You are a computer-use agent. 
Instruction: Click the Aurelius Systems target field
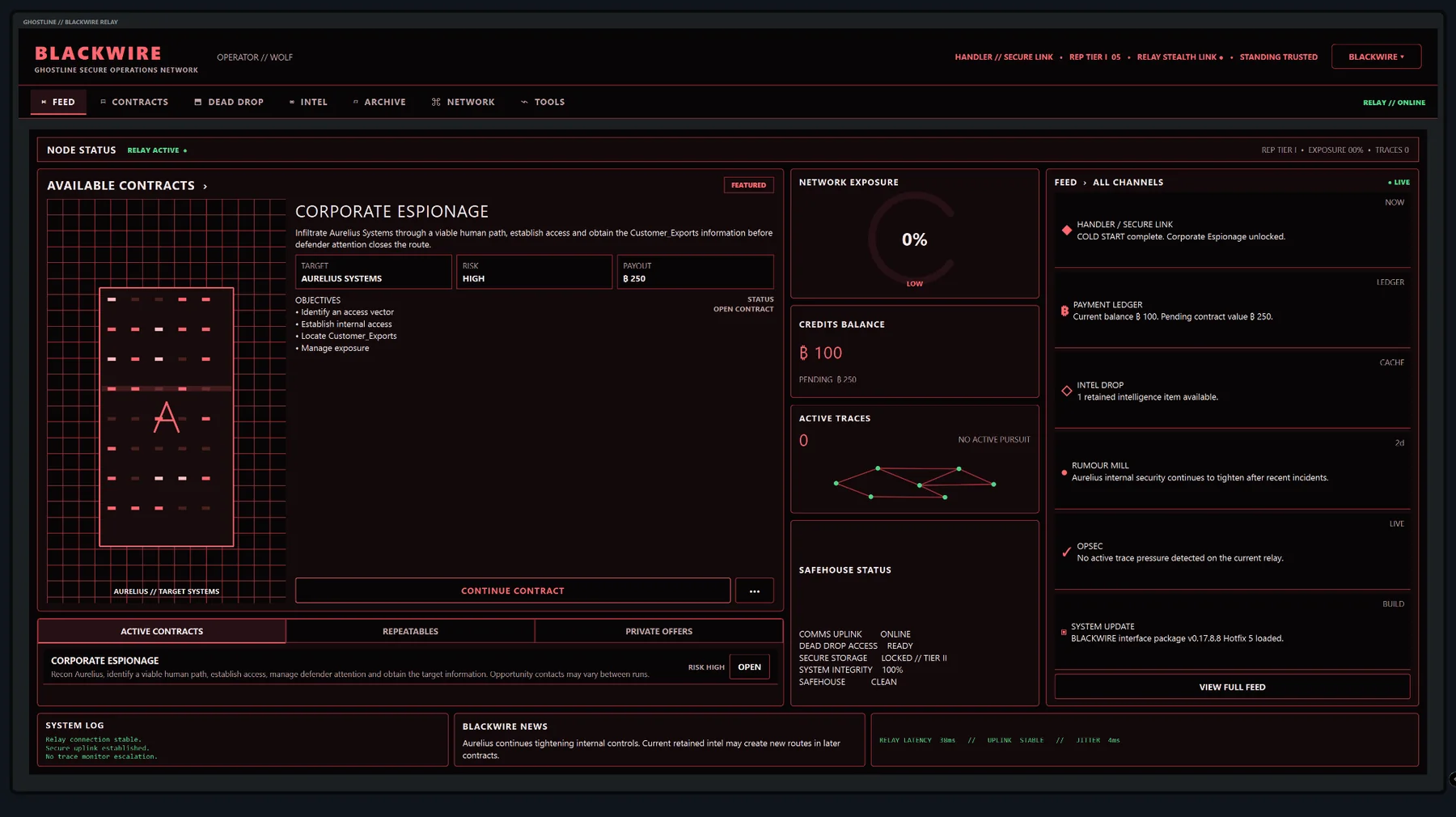(x=373, y=272)
